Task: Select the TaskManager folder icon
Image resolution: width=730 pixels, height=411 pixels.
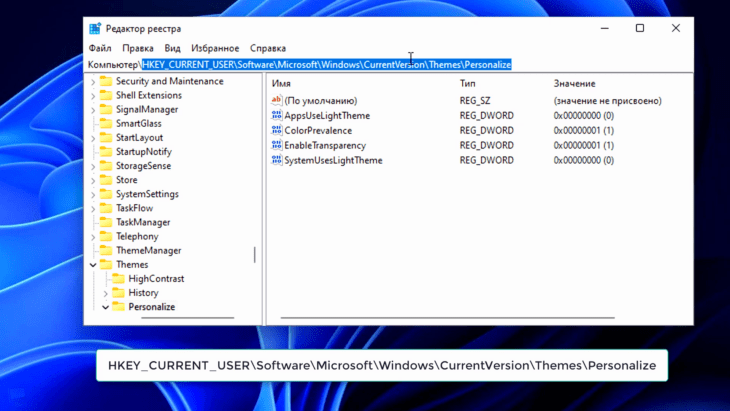Action: (x=106, y=222)
